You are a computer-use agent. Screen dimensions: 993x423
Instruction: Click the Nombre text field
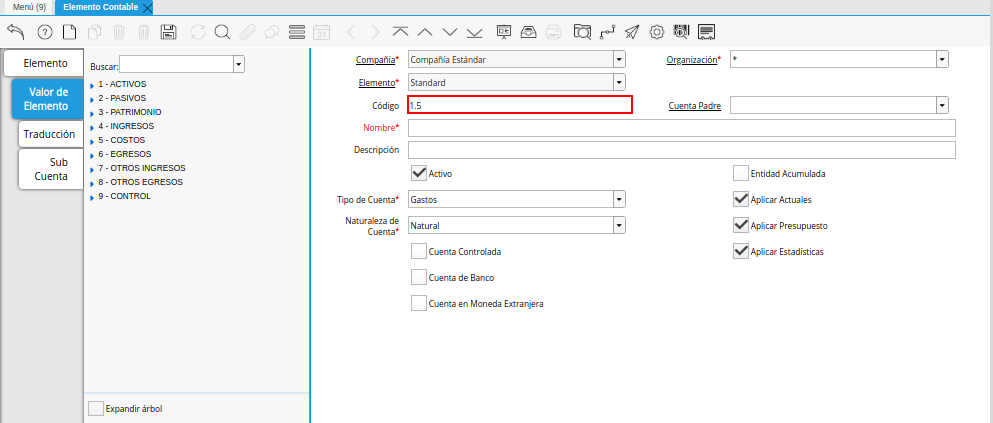pyautogui.click(x=681, y=128)
